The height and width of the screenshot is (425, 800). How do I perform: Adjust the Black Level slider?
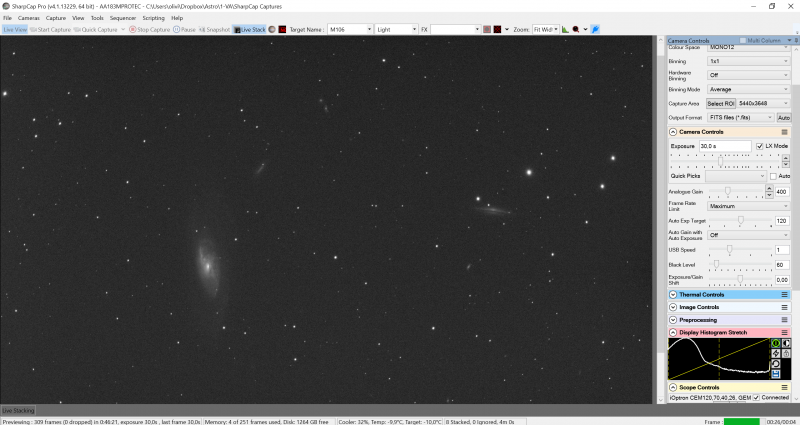click(716, 264)
